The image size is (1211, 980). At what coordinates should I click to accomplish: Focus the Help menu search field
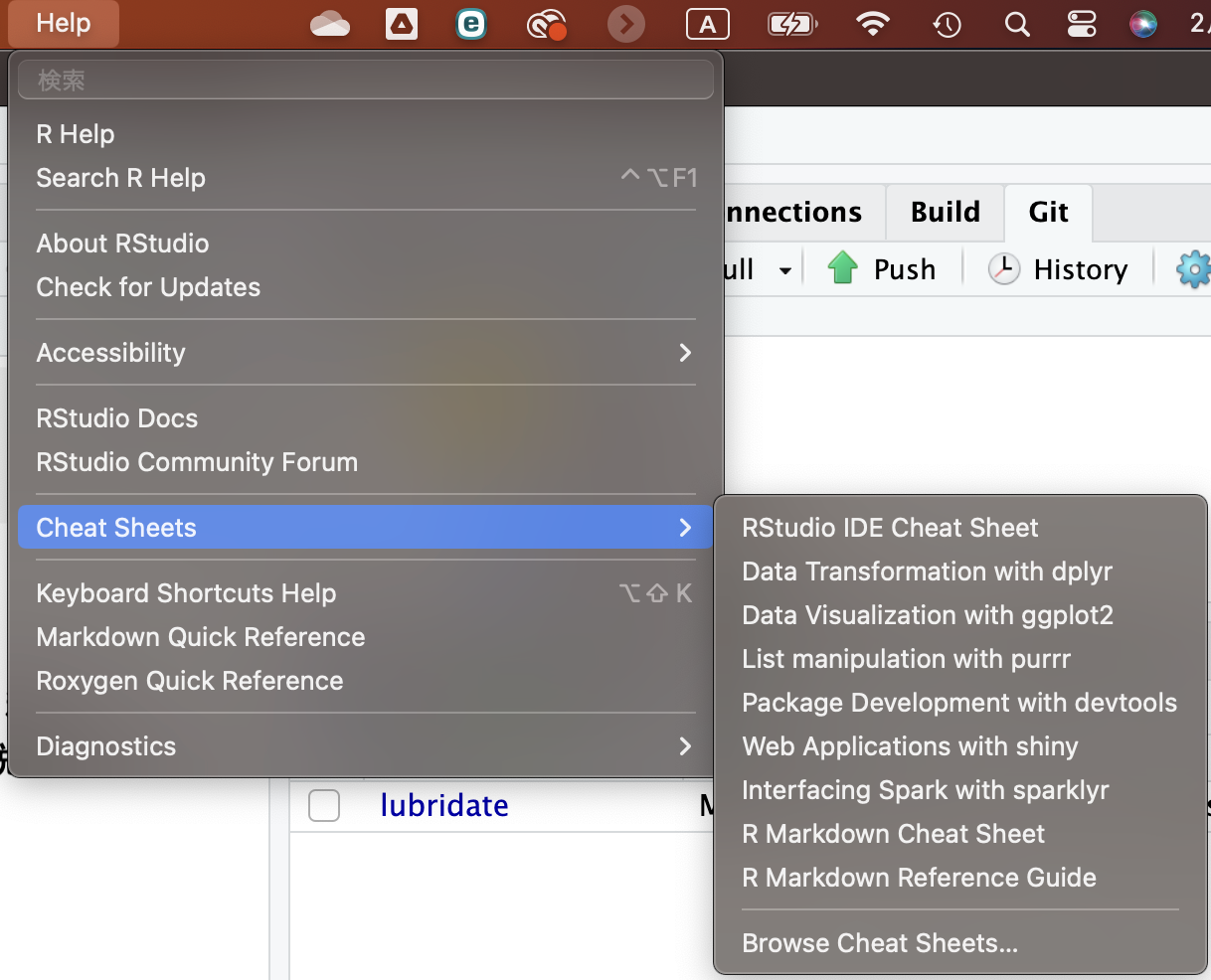pos(366,81)
